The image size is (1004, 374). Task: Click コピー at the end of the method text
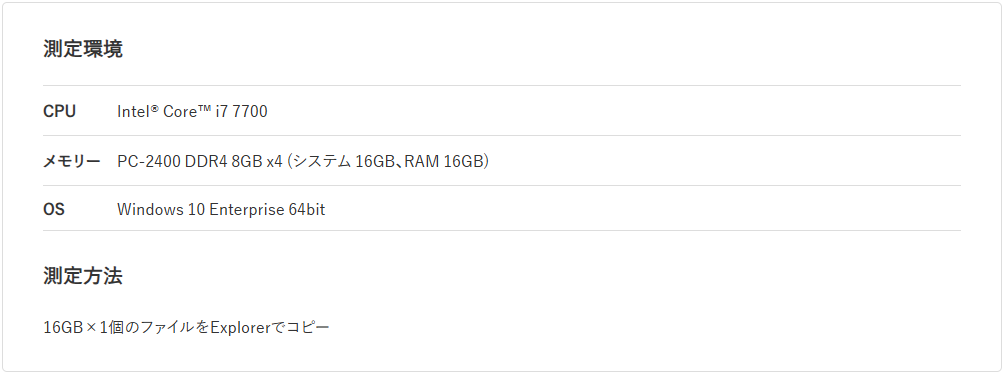(x=307, y=327)
